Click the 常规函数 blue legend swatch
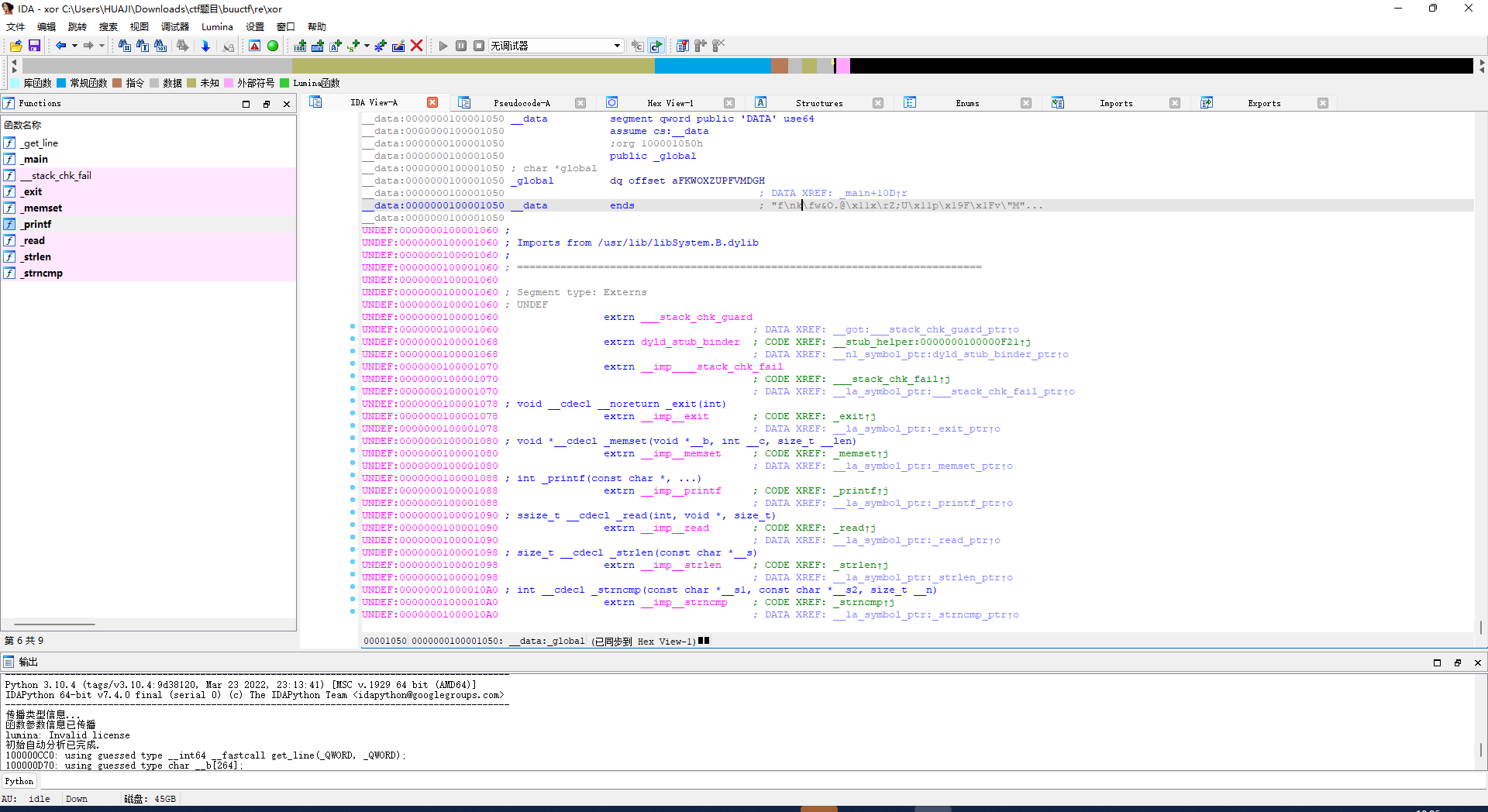This screenshot has height=812, width=1488. pyautogui.click(x=61, y=83)
